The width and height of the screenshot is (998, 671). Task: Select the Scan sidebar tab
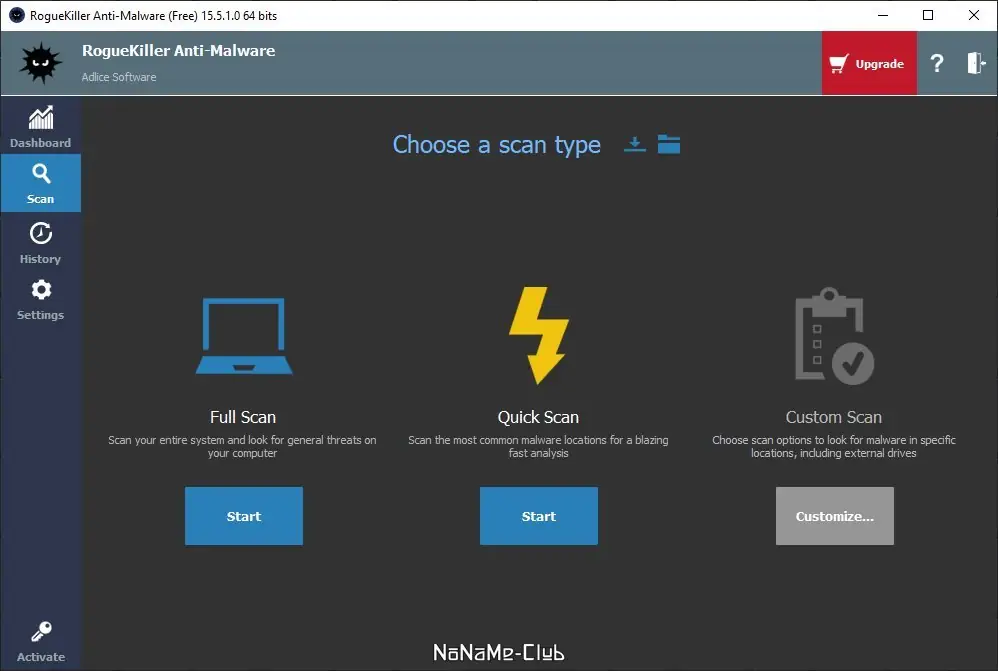(x=41, y=183)
